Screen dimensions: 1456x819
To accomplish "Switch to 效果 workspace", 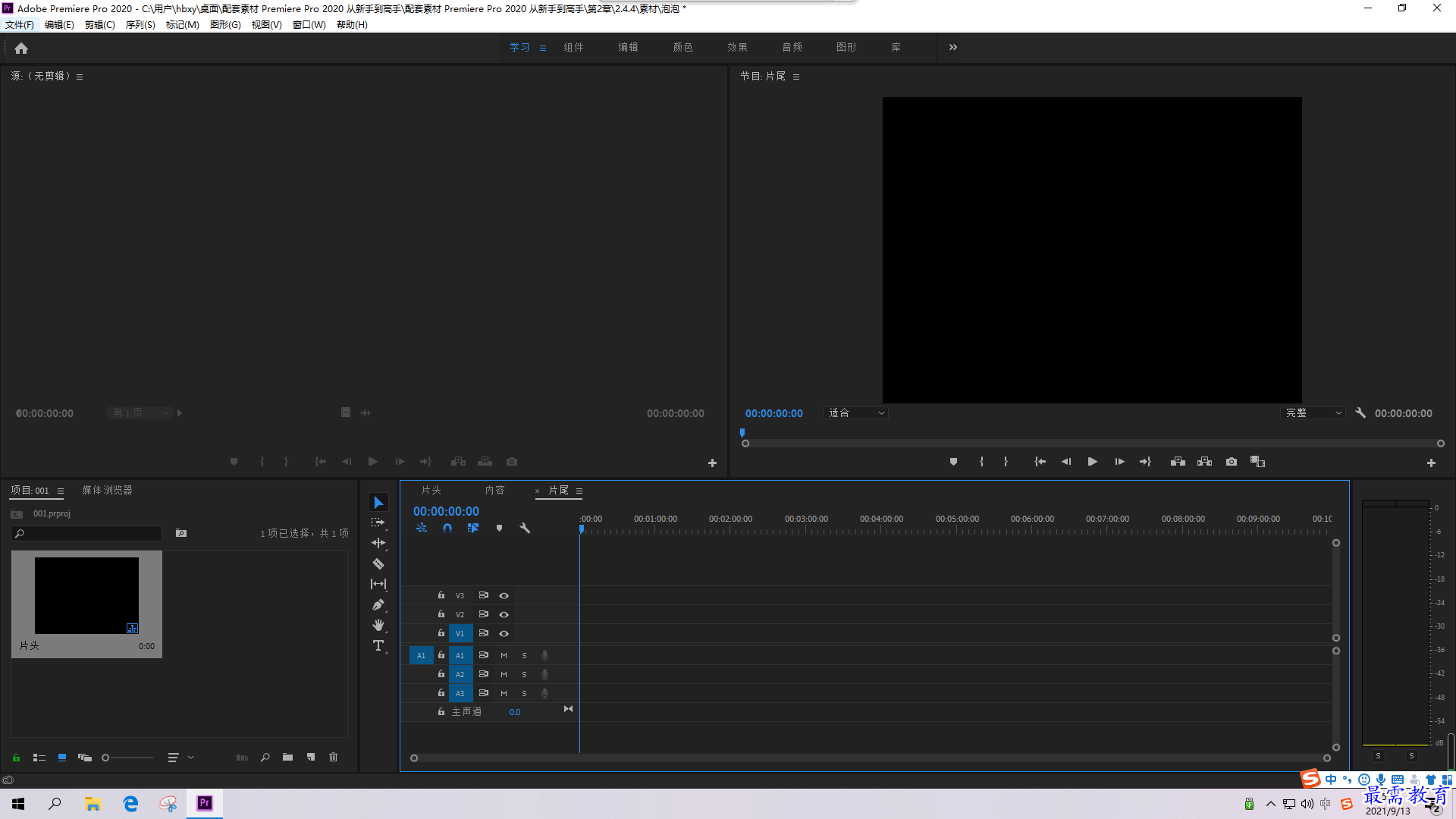I will (737, 47).
